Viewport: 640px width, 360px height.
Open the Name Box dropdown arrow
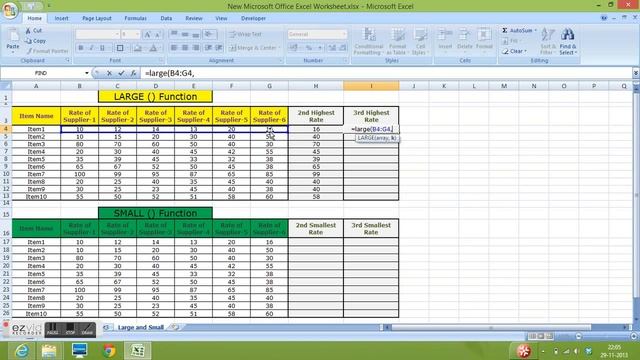point(87,73)
